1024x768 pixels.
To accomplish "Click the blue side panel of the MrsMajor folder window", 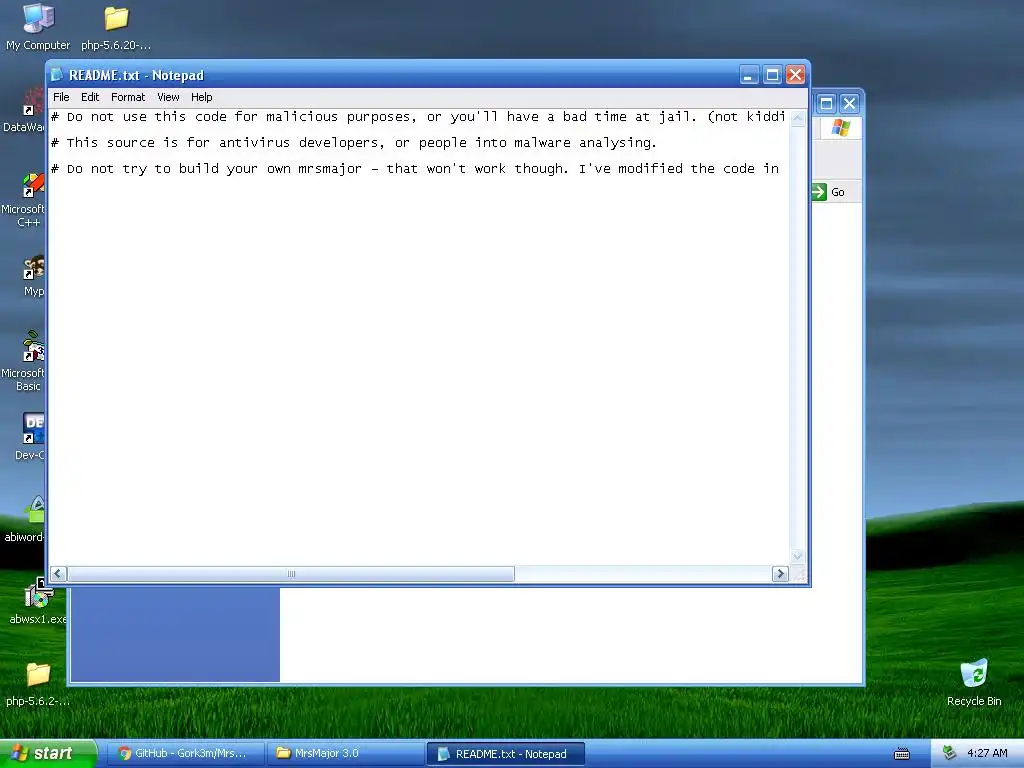I will (175, 633).
